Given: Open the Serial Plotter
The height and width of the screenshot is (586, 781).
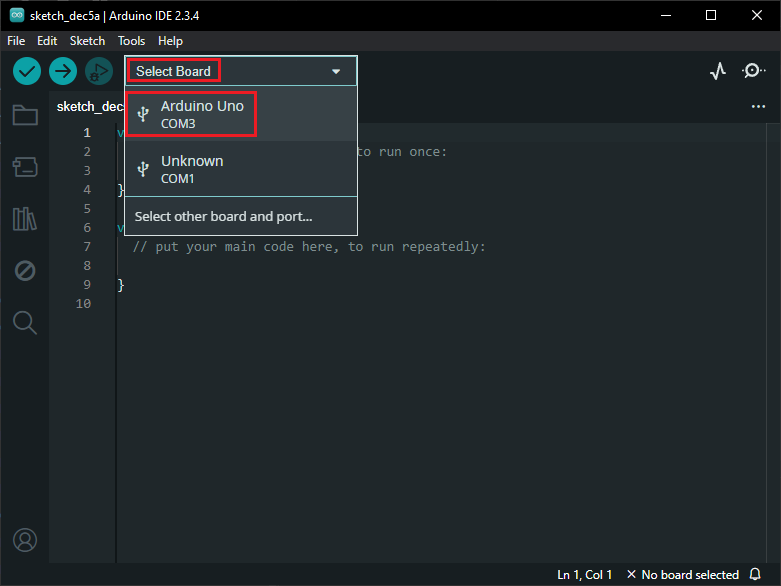Looking at the screenshot, I should pos(718,71).
